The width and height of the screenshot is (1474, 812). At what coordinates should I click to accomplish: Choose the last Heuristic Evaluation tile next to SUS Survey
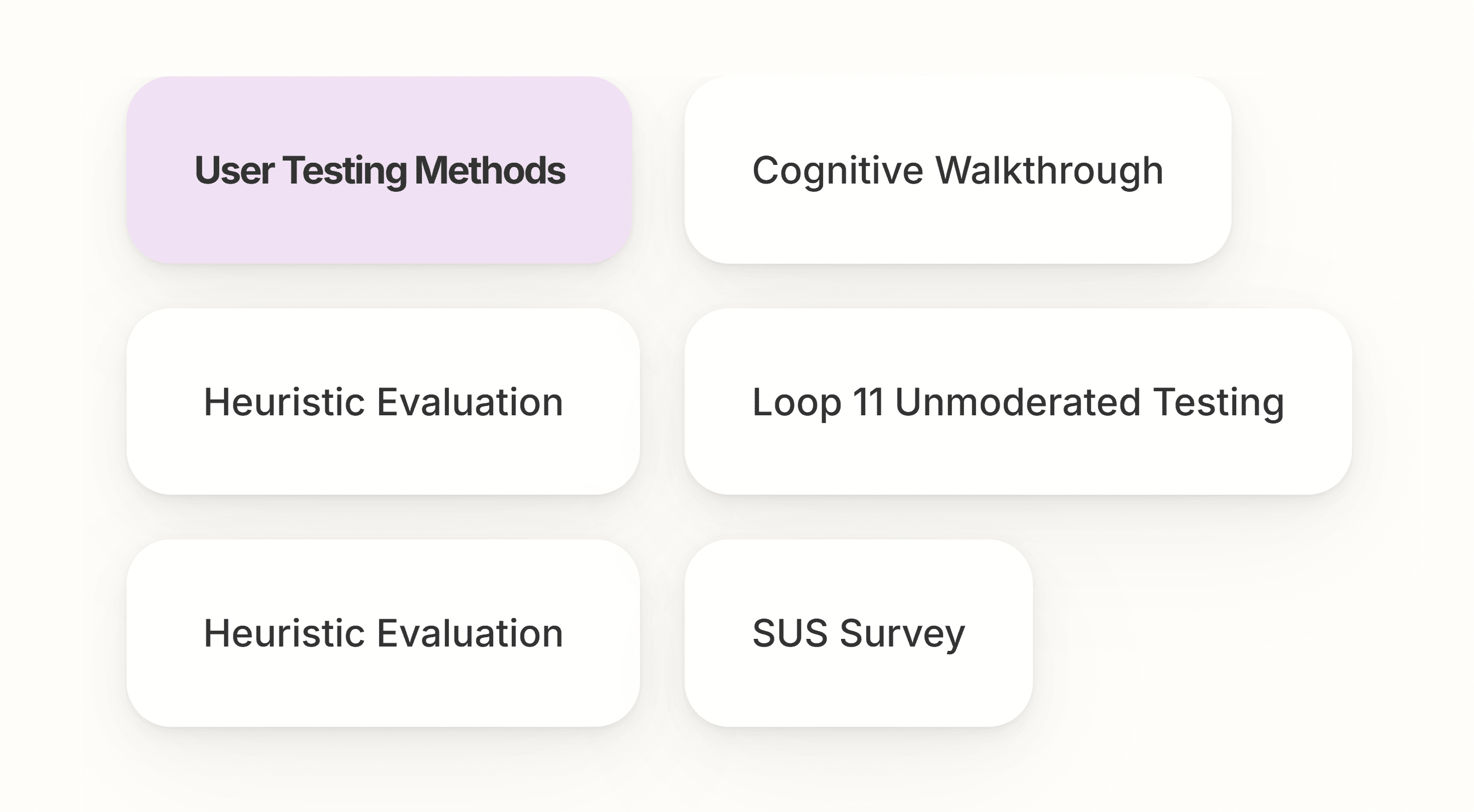pyautogui.click(x=384, y=633)
